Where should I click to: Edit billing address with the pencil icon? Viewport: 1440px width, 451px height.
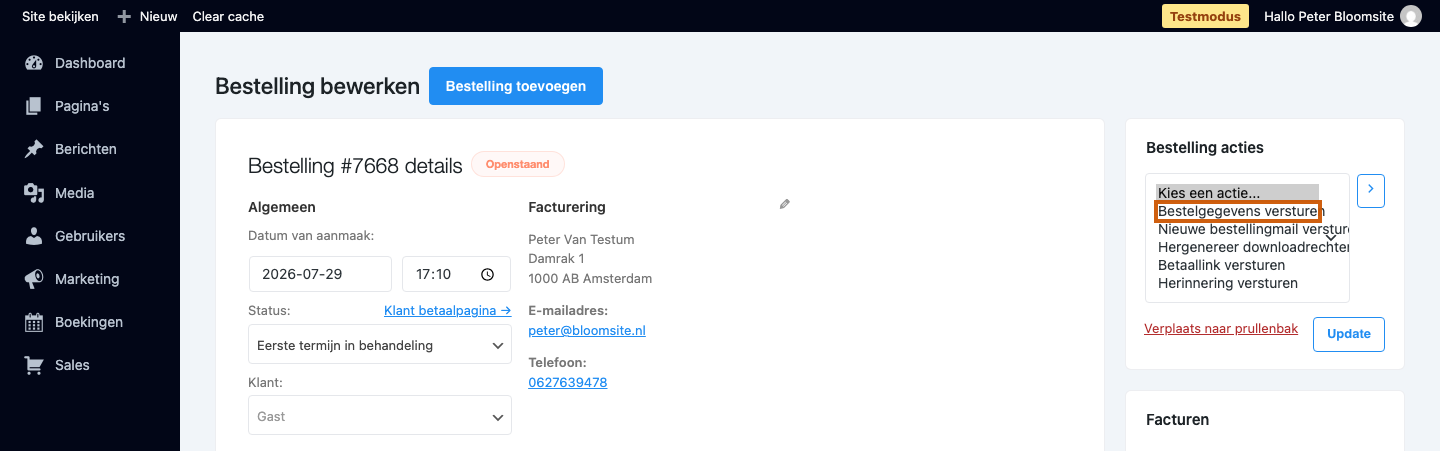[x=785, y=204]
